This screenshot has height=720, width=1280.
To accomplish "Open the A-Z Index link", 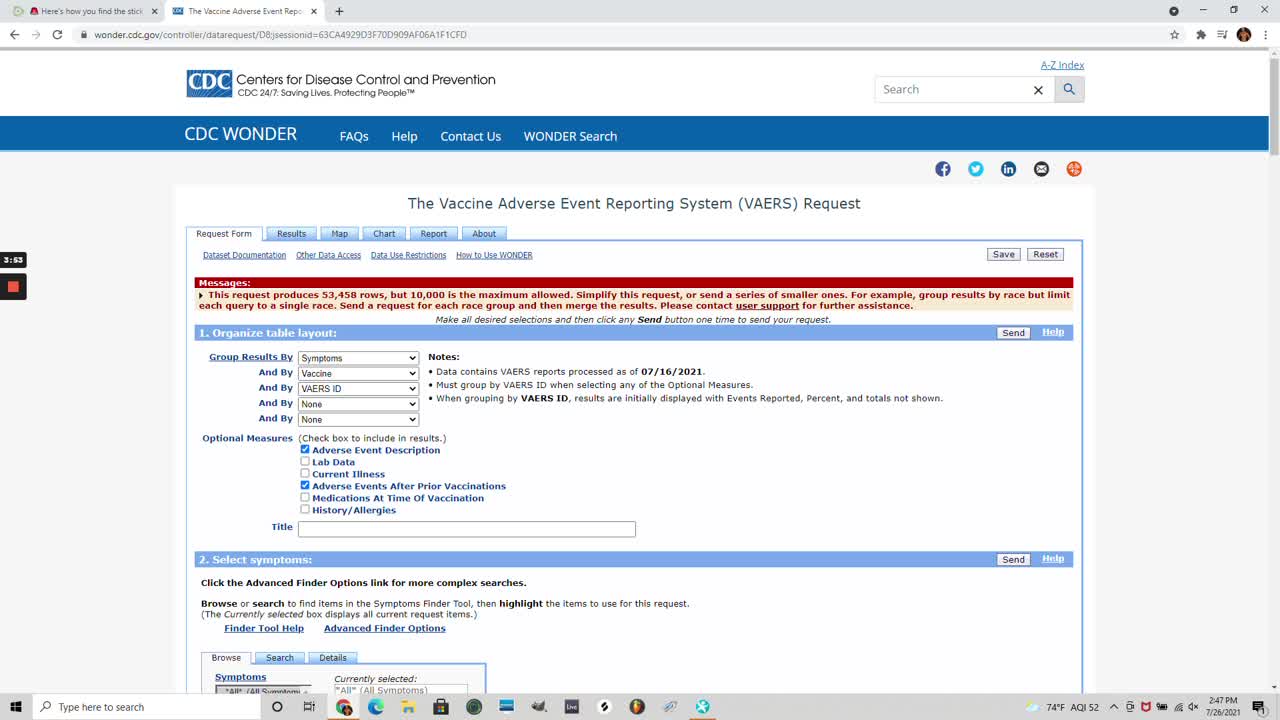I will click(x=1062, y=65).
